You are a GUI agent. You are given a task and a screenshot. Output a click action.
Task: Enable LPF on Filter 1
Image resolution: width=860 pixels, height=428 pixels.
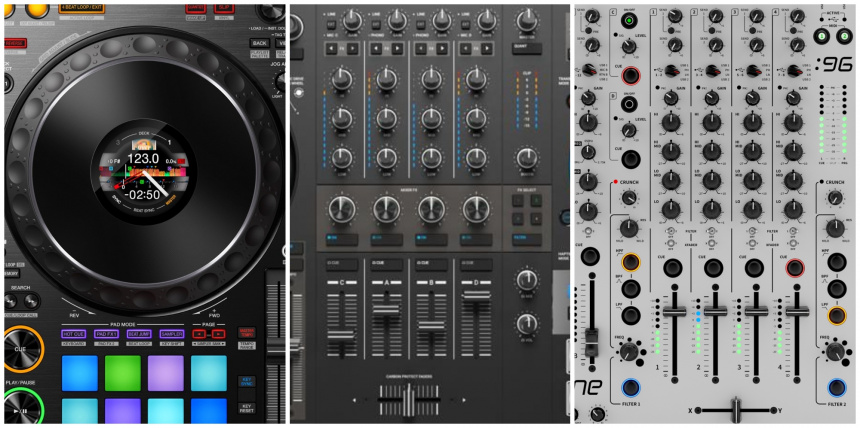[630, 315]
